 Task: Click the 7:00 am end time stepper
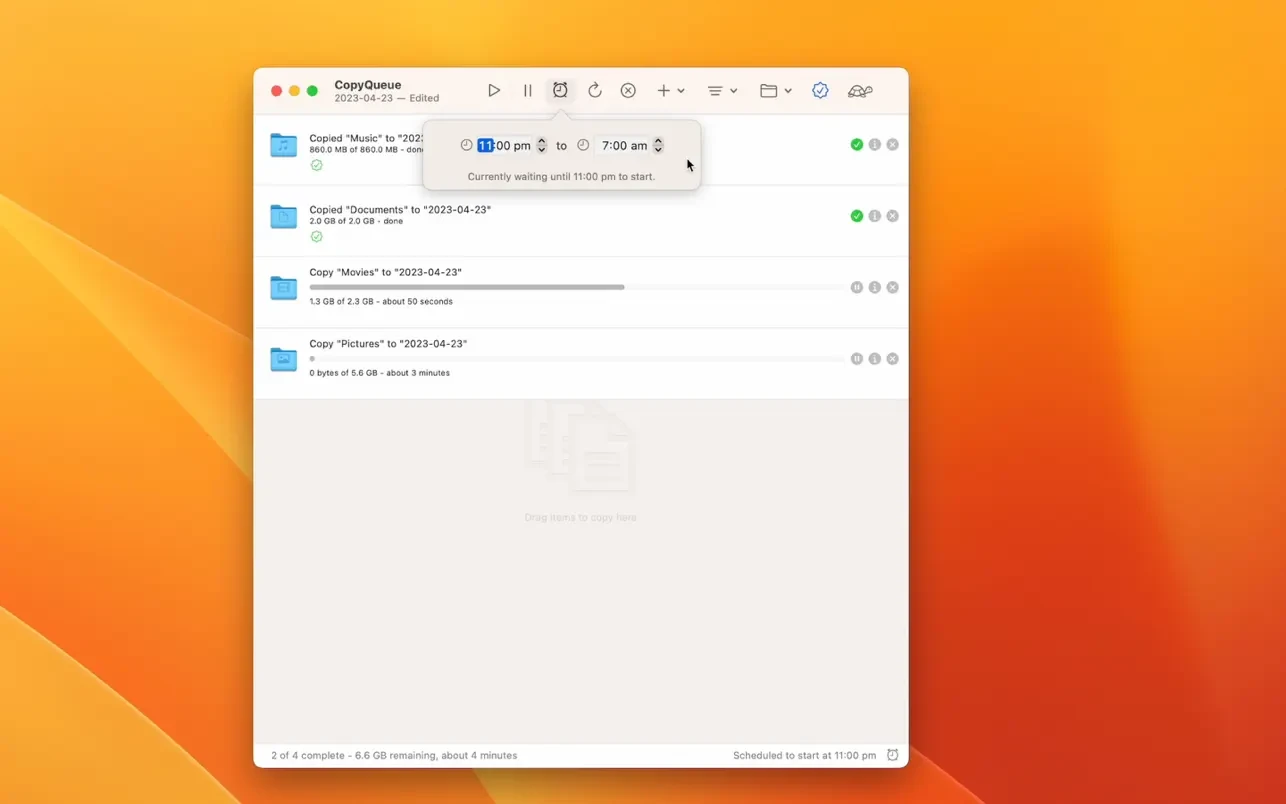658,146
